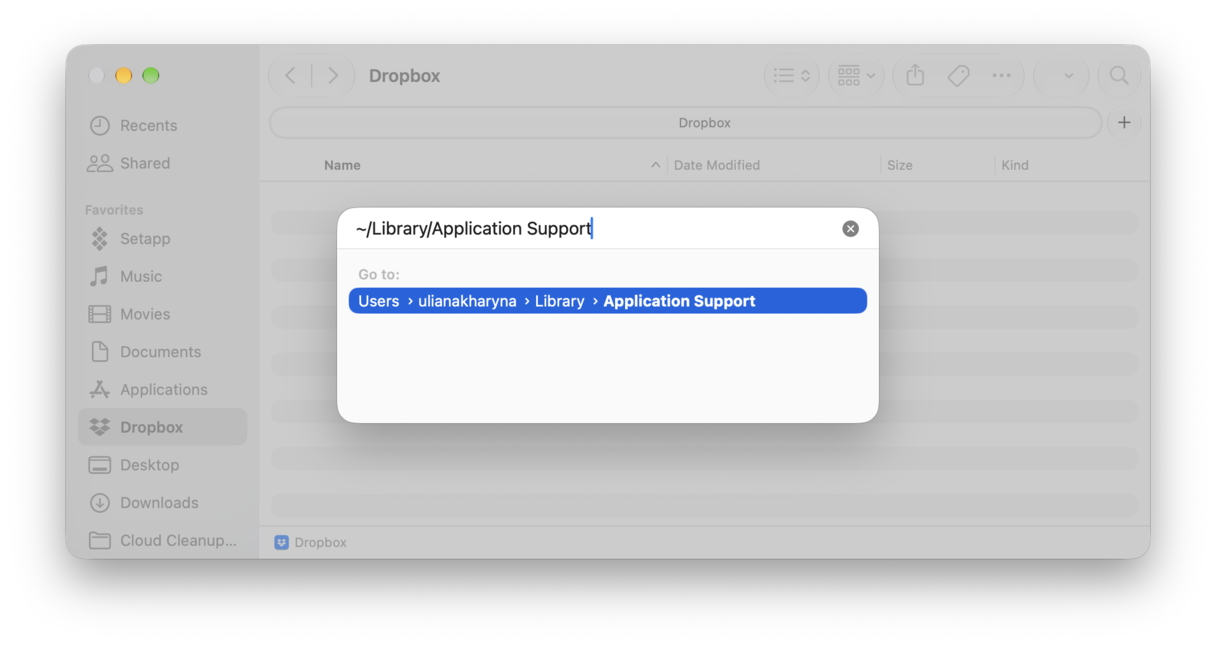Click the Documents page icon
1216x646 pixels.
[x=100, y=352]
